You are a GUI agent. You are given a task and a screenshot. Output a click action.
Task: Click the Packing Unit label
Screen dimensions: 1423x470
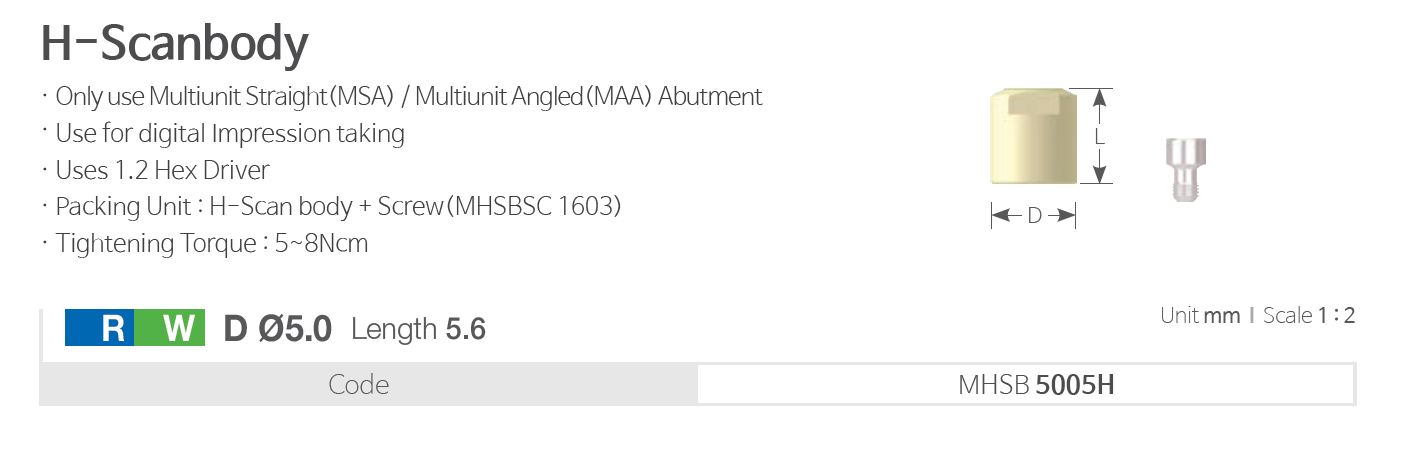[122, 207]
